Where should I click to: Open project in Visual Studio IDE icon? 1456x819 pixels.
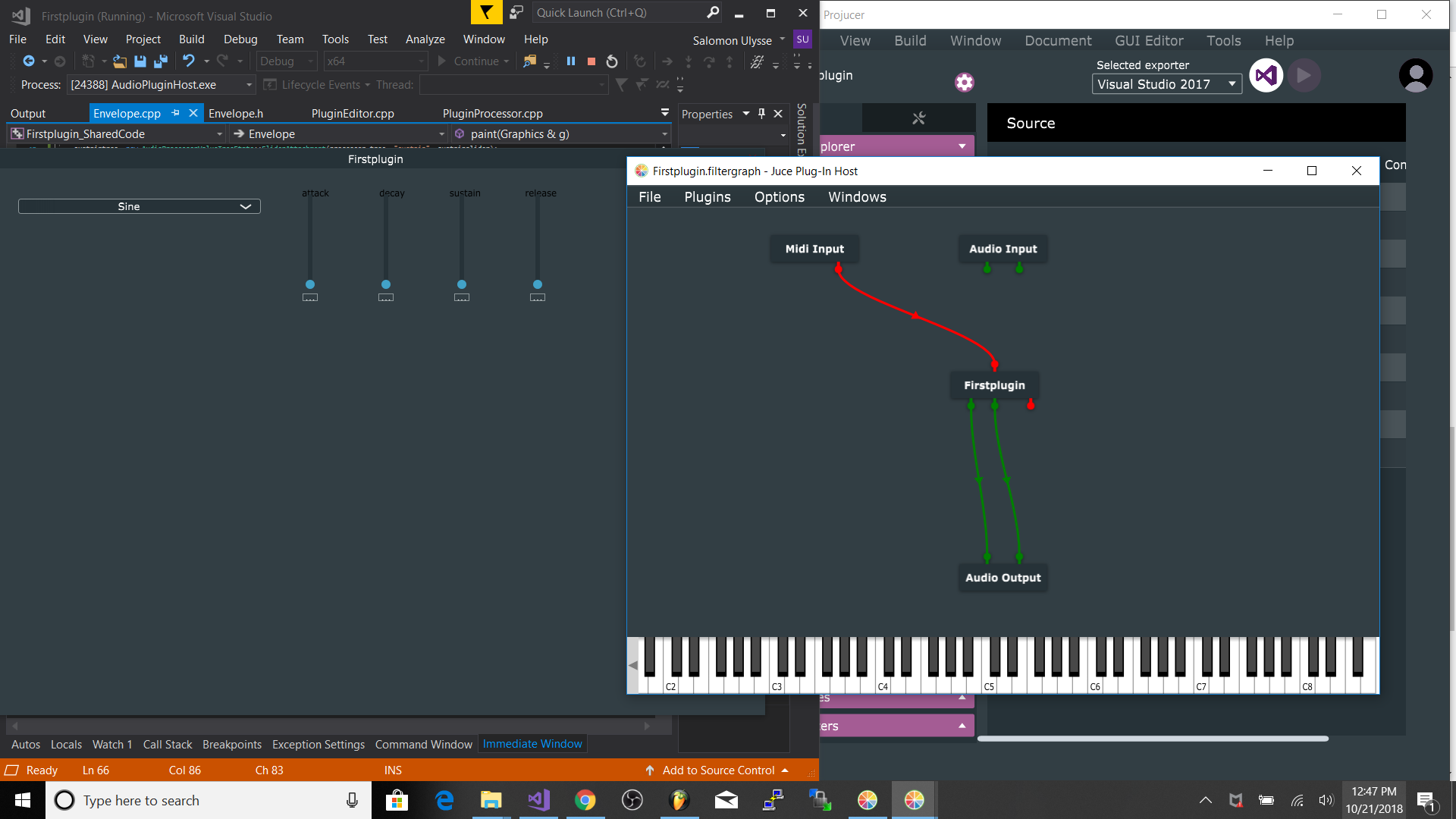(x=1266, y=76)
